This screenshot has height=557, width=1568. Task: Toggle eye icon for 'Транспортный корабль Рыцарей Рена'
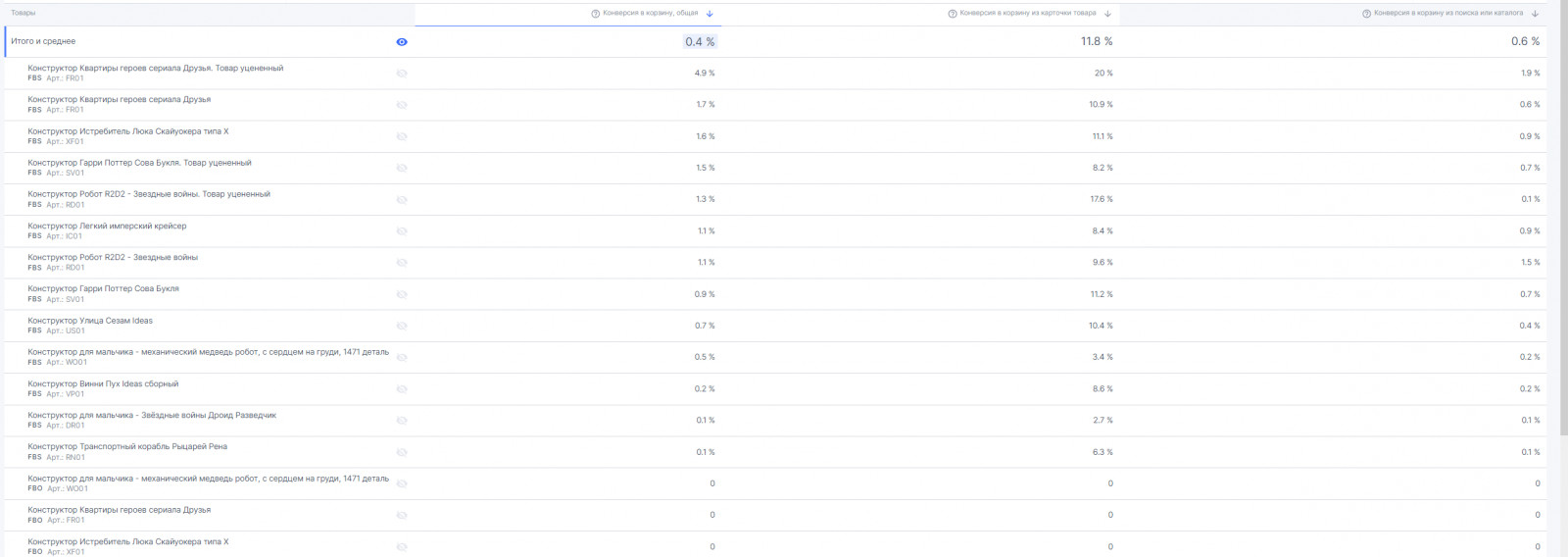point(402,452)
